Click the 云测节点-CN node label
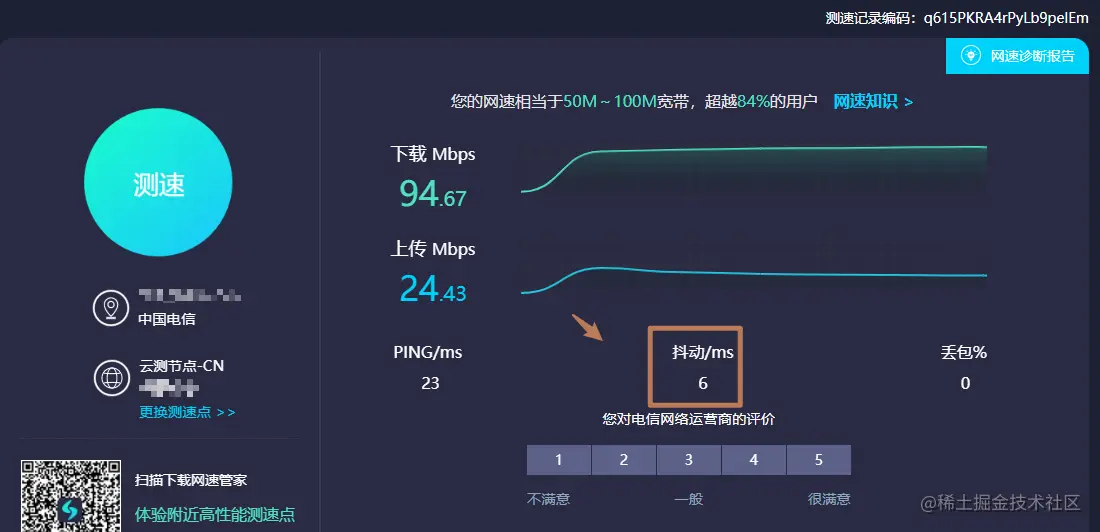This screenshot has height=532, width=1100. tap(182, 366)
